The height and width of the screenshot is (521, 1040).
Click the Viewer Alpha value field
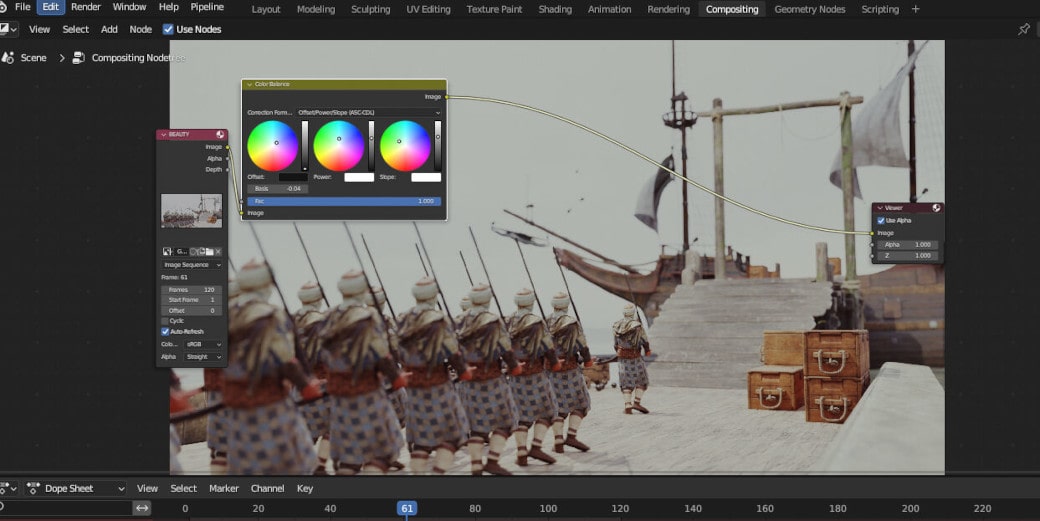(907, 245)
